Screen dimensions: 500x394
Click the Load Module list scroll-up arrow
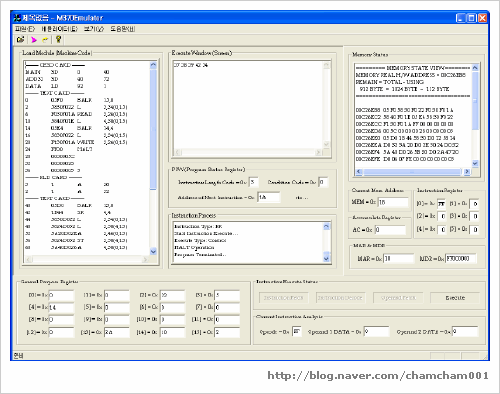coord(153,65)
